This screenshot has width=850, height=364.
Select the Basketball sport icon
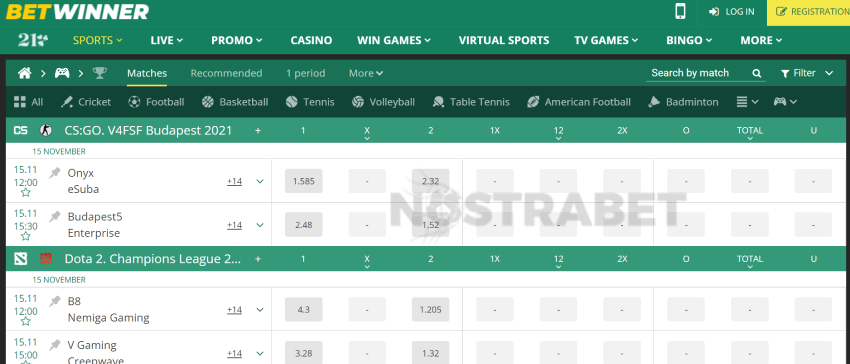[x=208, y=102]
